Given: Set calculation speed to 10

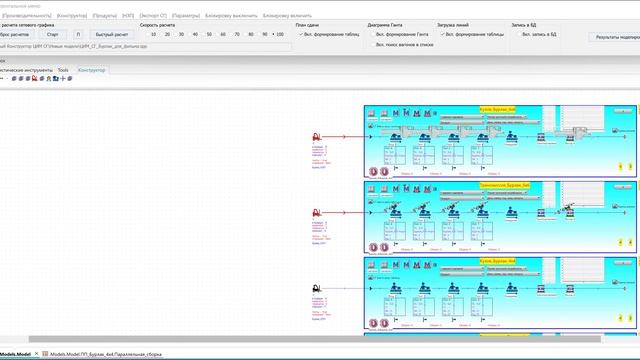Looking at the screenshot, I should click(151, 35).
